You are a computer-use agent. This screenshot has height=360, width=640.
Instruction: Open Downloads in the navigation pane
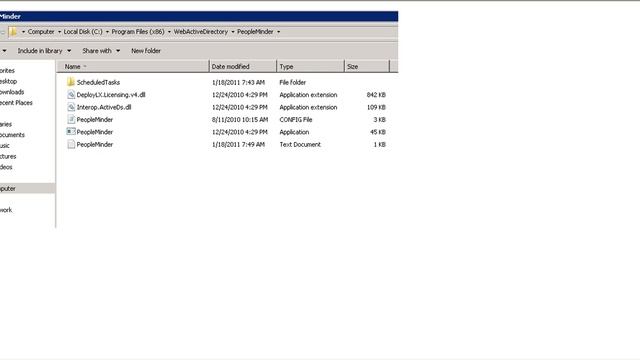coord(12,92)
